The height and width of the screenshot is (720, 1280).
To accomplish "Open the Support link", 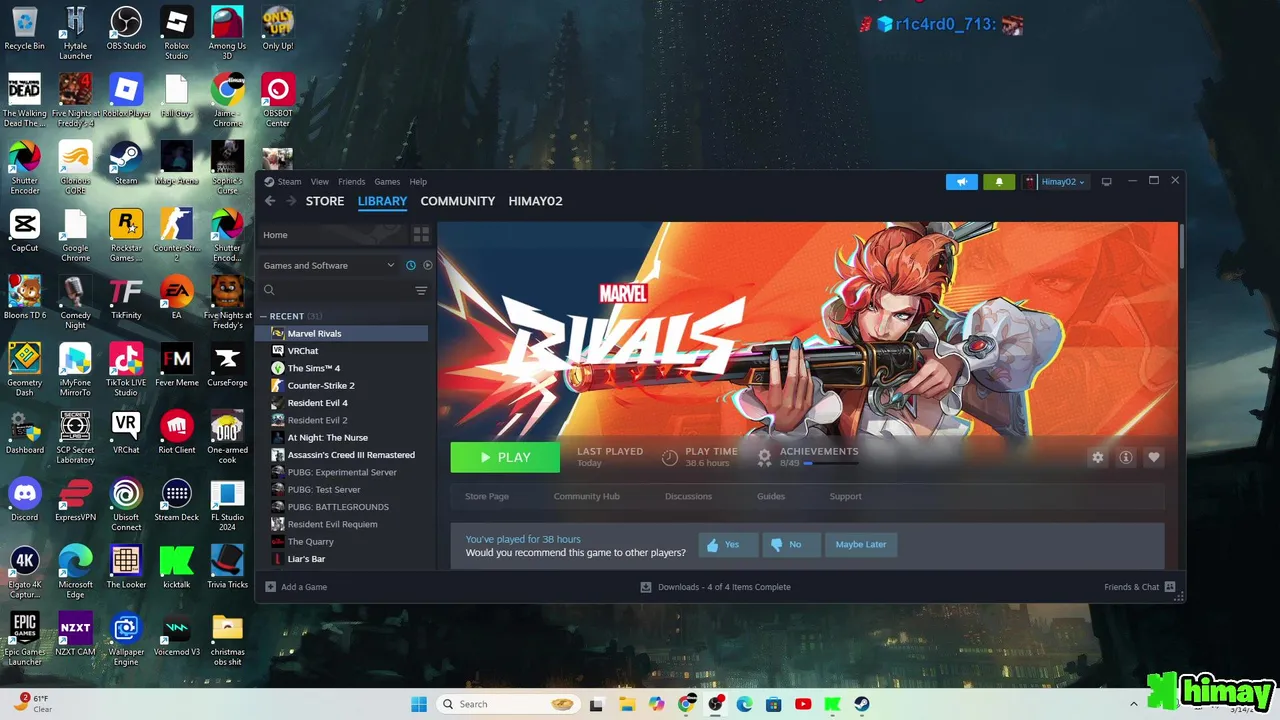I will 845,496.
